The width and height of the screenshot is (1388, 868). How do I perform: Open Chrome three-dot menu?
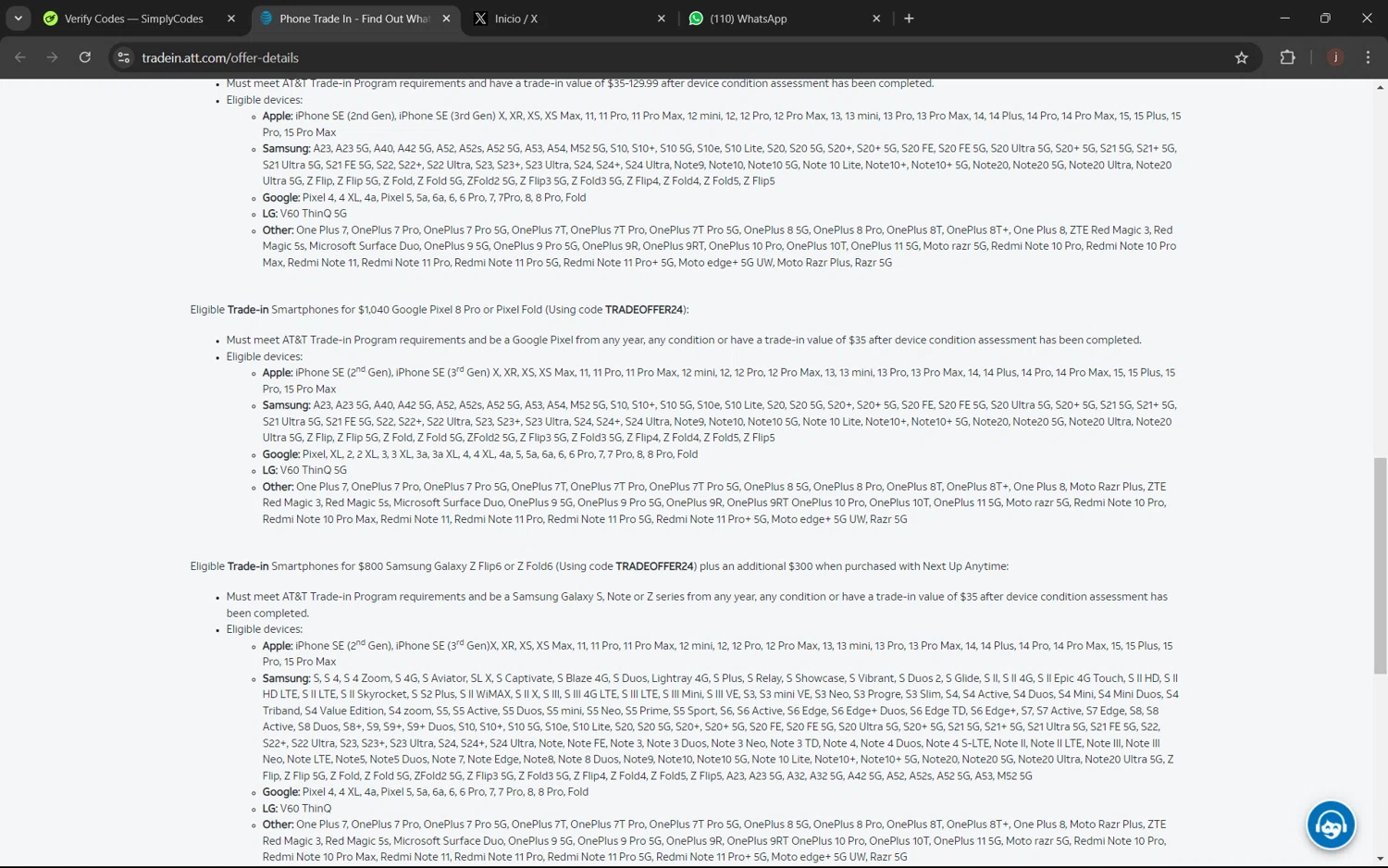[x=1368, y=57]
